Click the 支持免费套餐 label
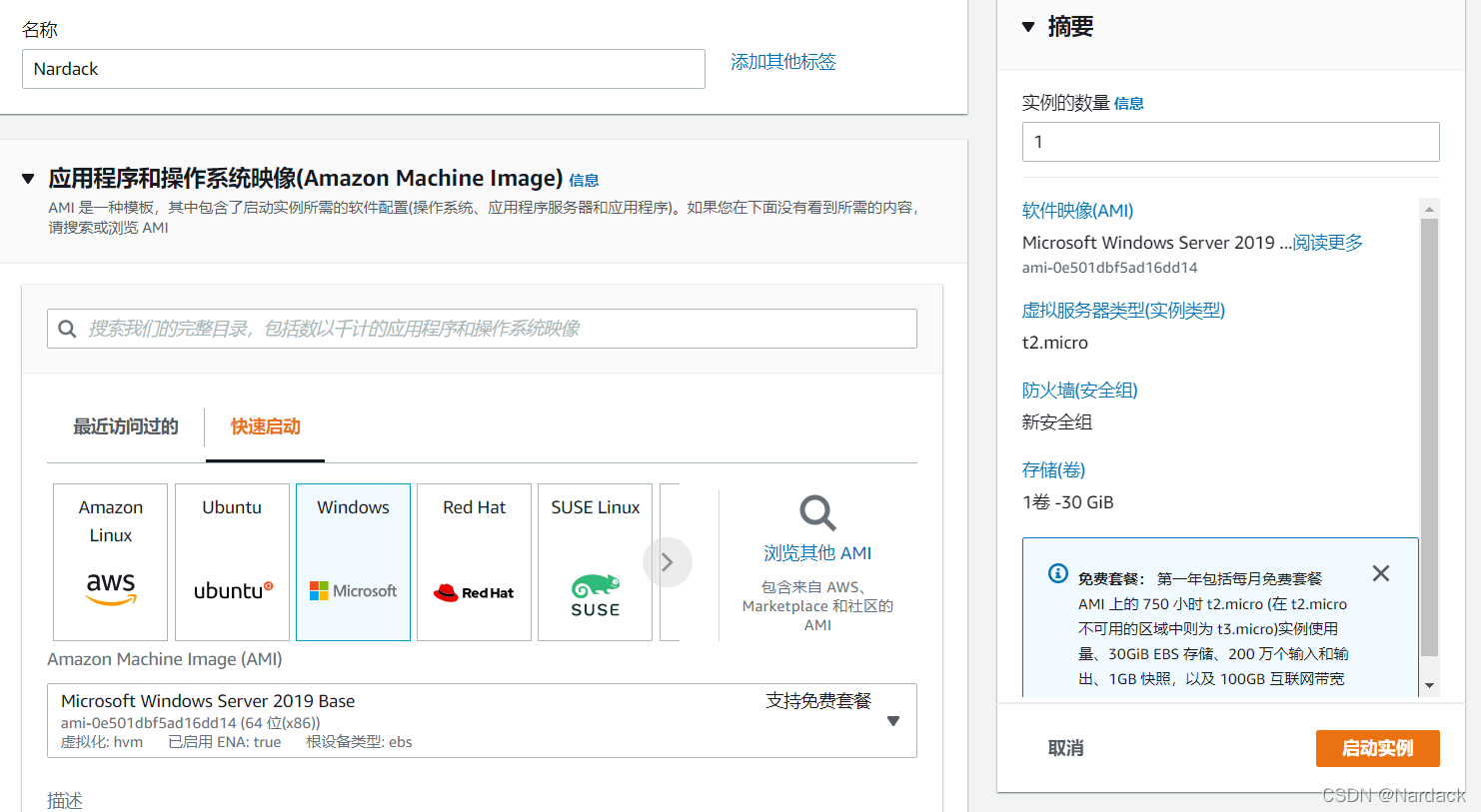 818,701
